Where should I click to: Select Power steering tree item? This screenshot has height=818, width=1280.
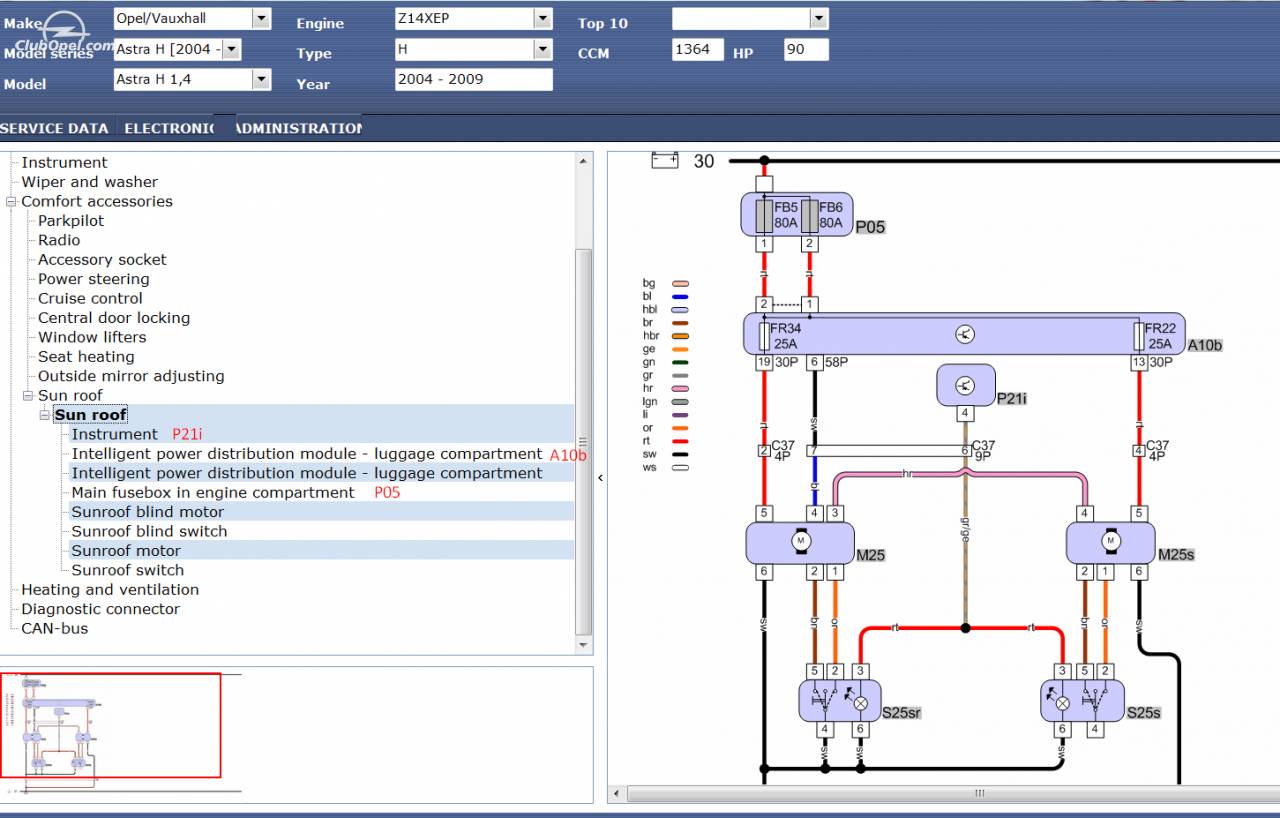point(93,279)
